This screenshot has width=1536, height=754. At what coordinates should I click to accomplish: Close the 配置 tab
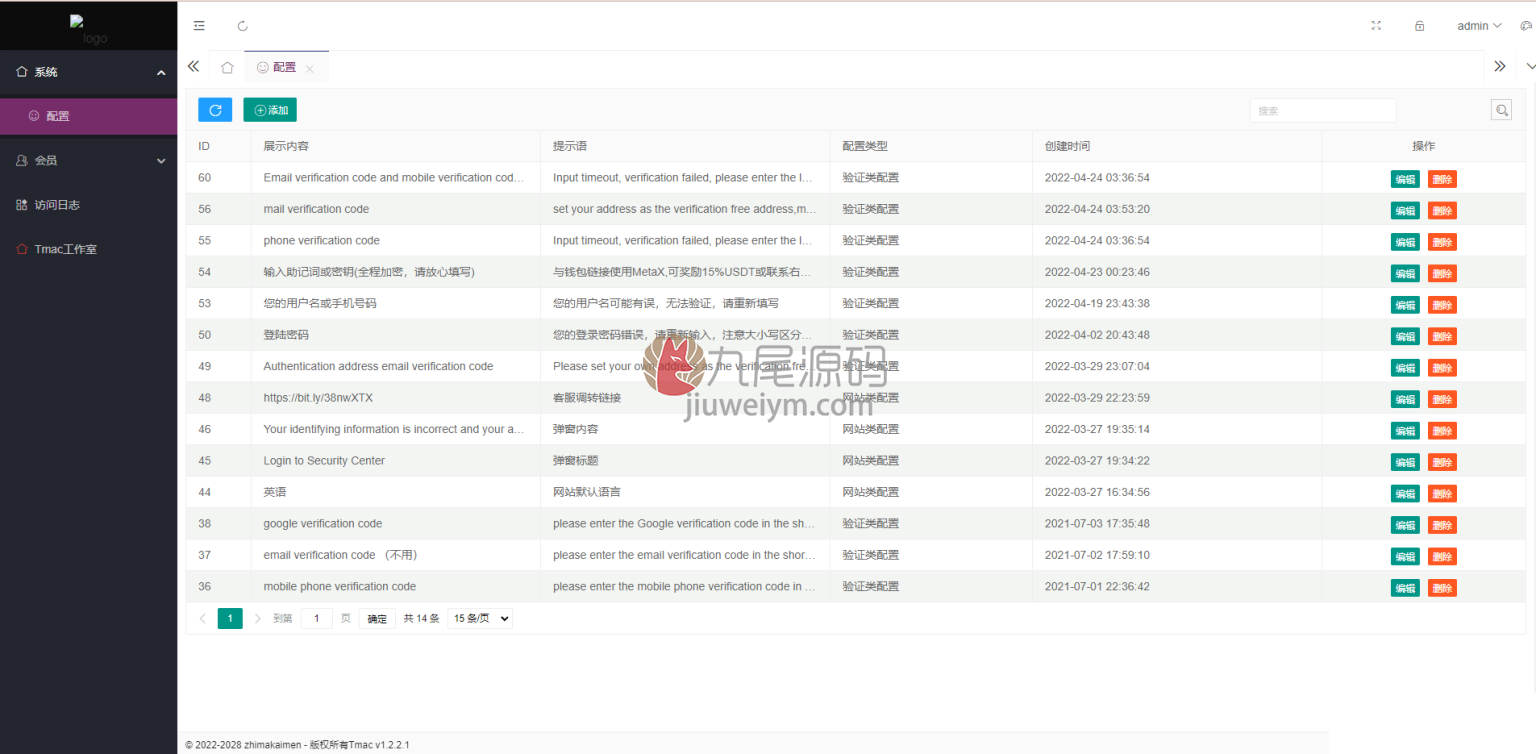pos(310,68)
